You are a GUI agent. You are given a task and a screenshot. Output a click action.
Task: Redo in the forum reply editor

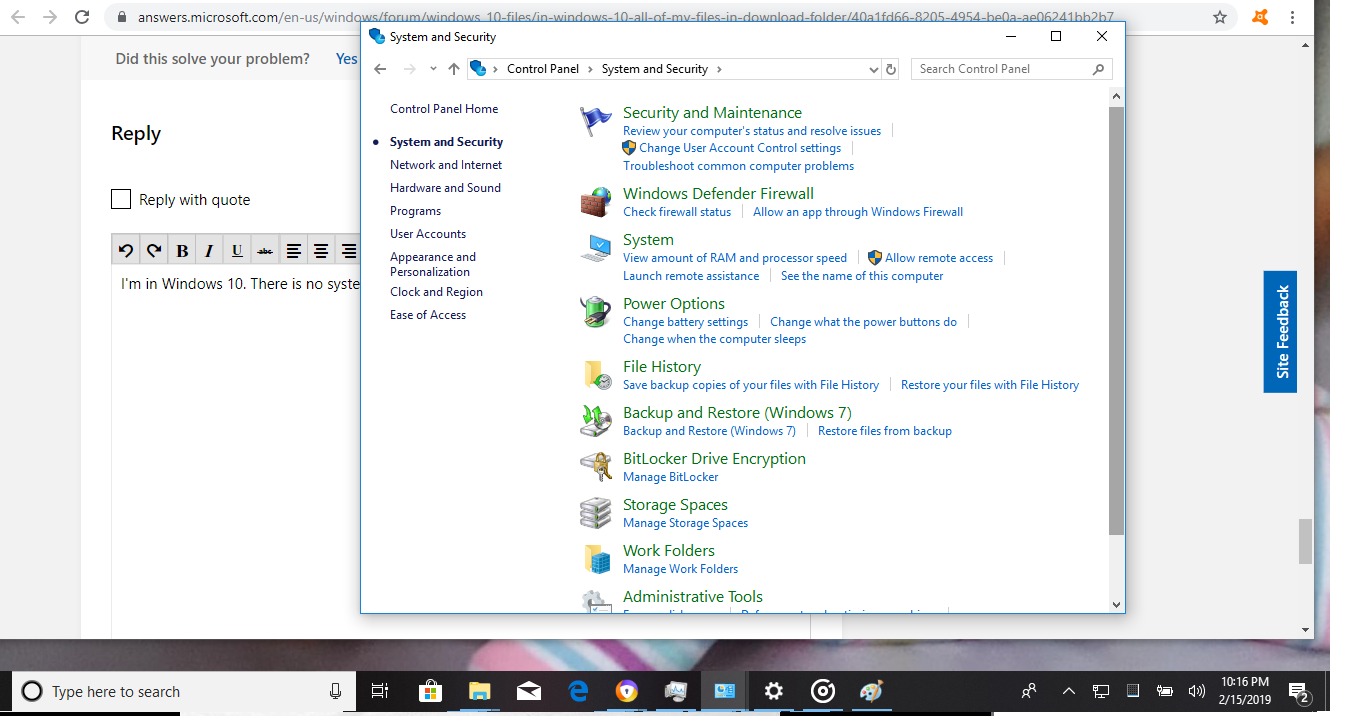coord(154,250)
